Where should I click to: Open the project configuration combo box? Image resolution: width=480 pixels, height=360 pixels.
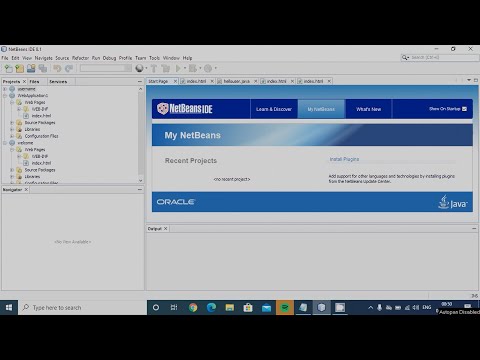click(106, 68)
